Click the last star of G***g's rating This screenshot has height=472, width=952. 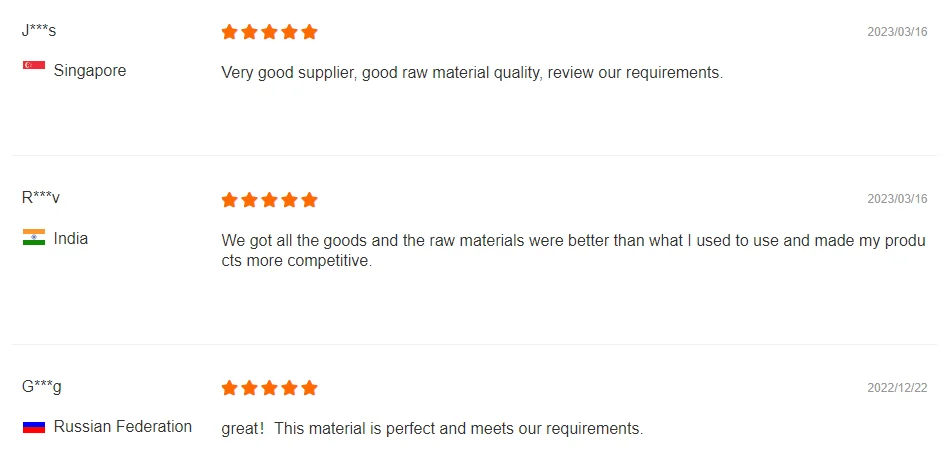pyautogui.click(x=309, y=388)
